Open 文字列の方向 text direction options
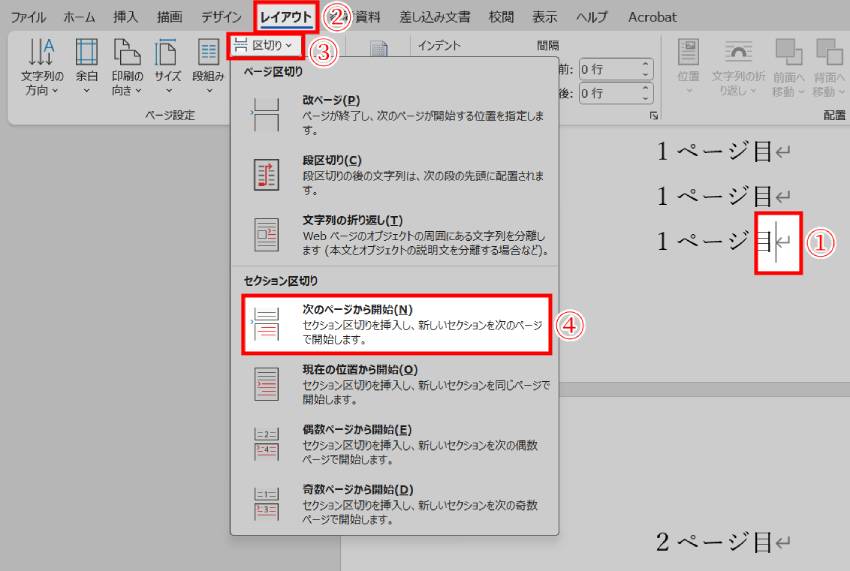850x571 pixels. coord(41,67)
